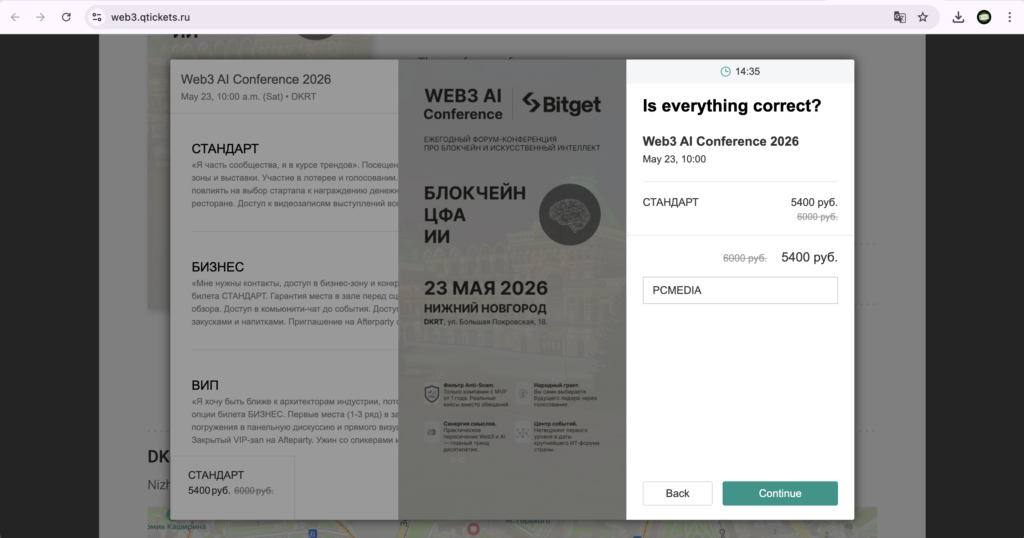1024x538 pixels.
Task: Click the 'May 23, 10:00' date in summary
Action: click(674, 159)
